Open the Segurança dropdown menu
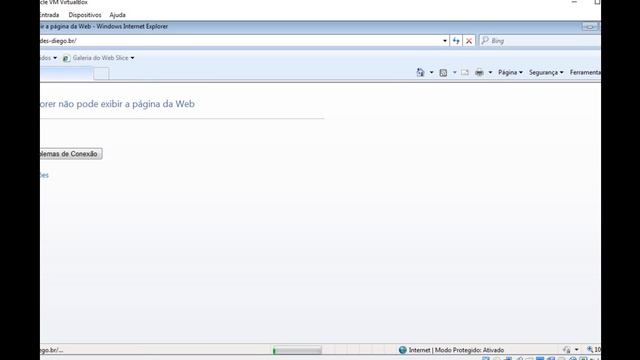This screenshot has width=640, height=360. [x=546, y=72]
